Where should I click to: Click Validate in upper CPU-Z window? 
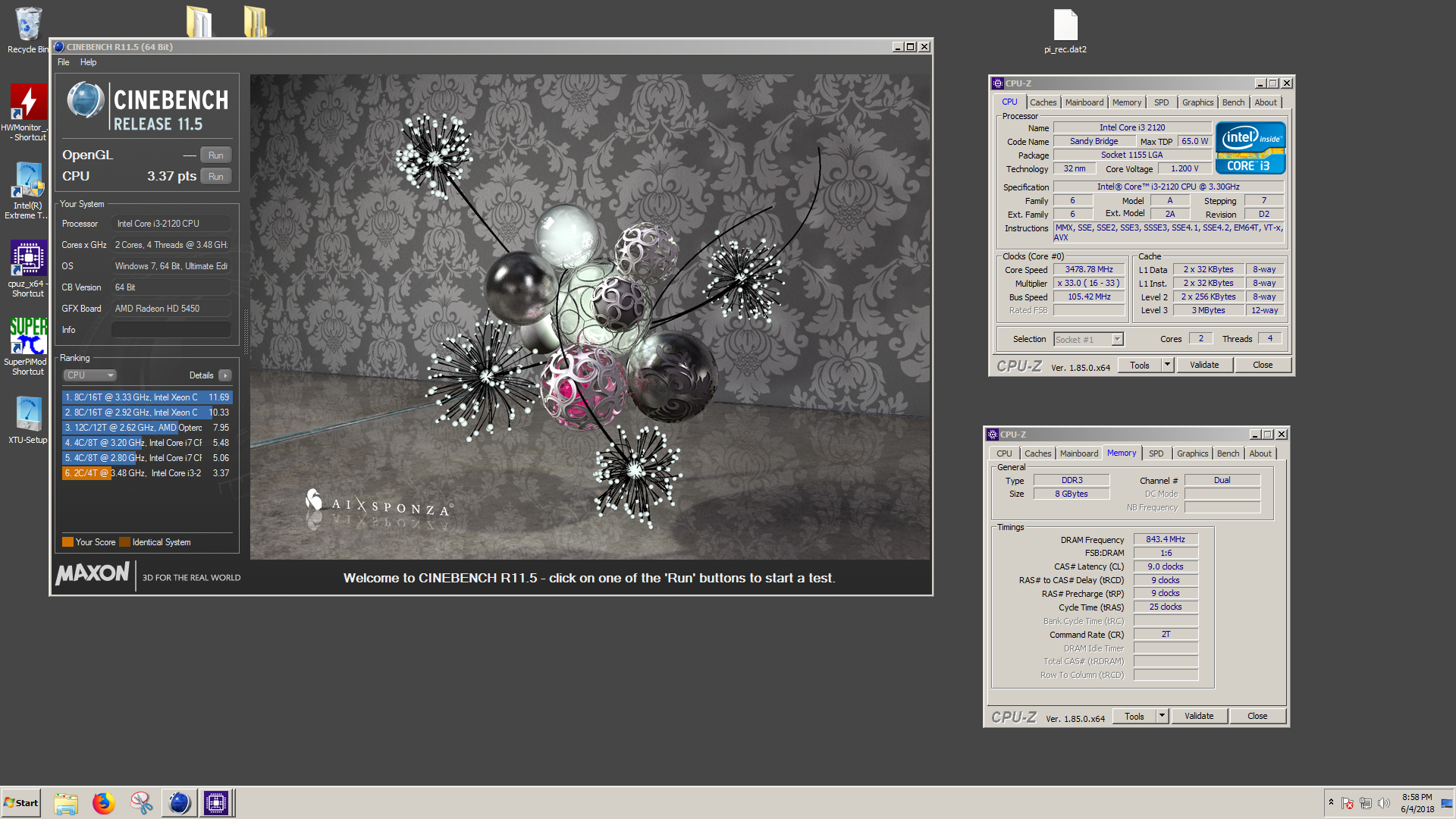[1204, 366]
